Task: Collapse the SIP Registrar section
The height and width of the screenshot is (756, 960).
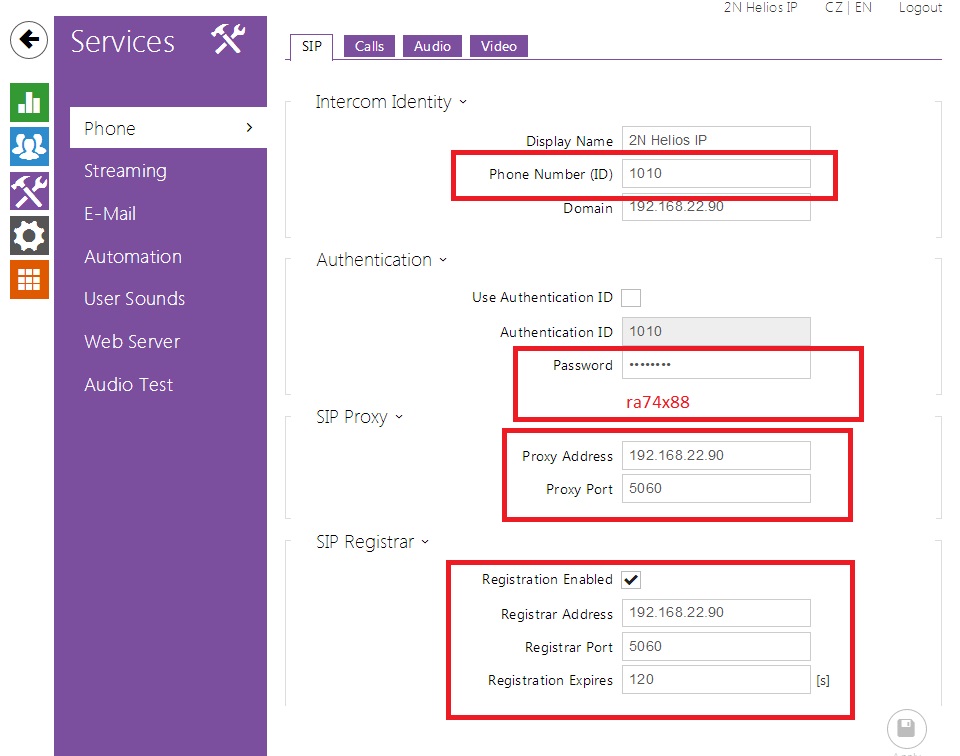Action: point(372,542)
